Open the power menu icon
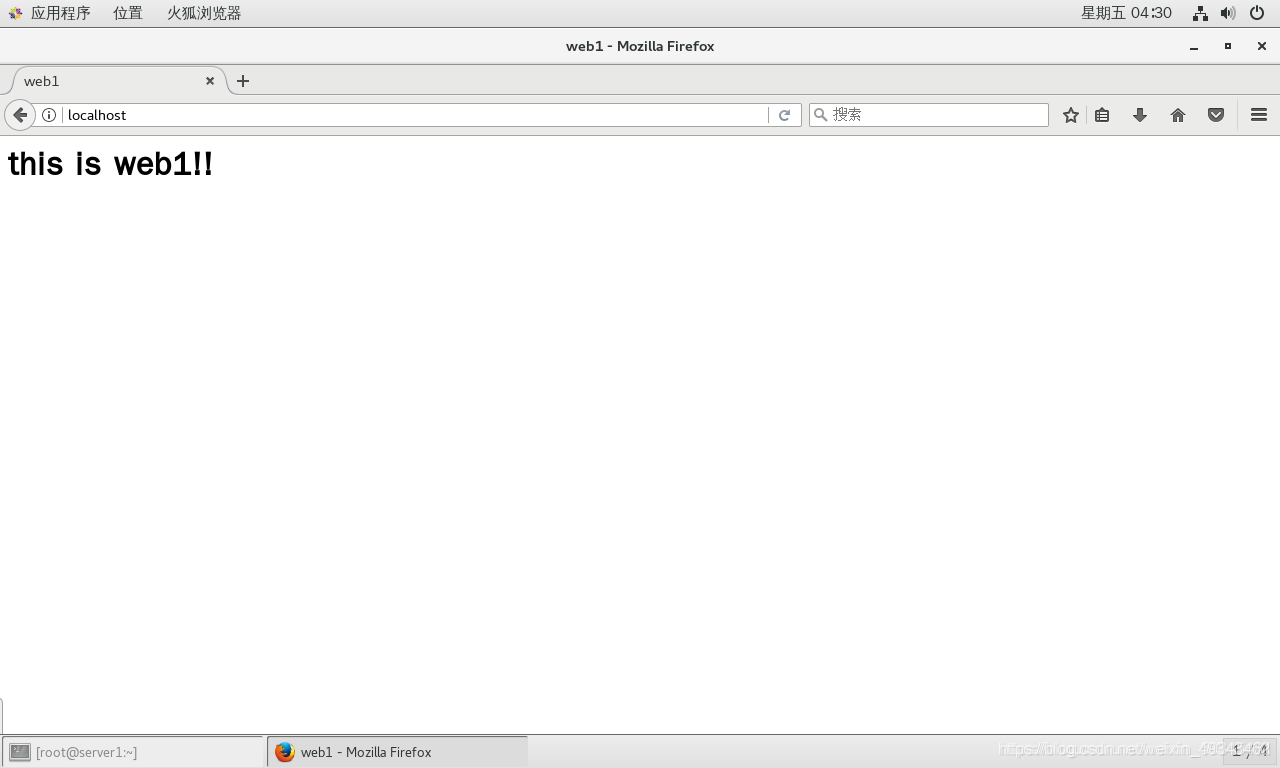This screenshot has width=1280, height=768. (x=1257, y=13)
